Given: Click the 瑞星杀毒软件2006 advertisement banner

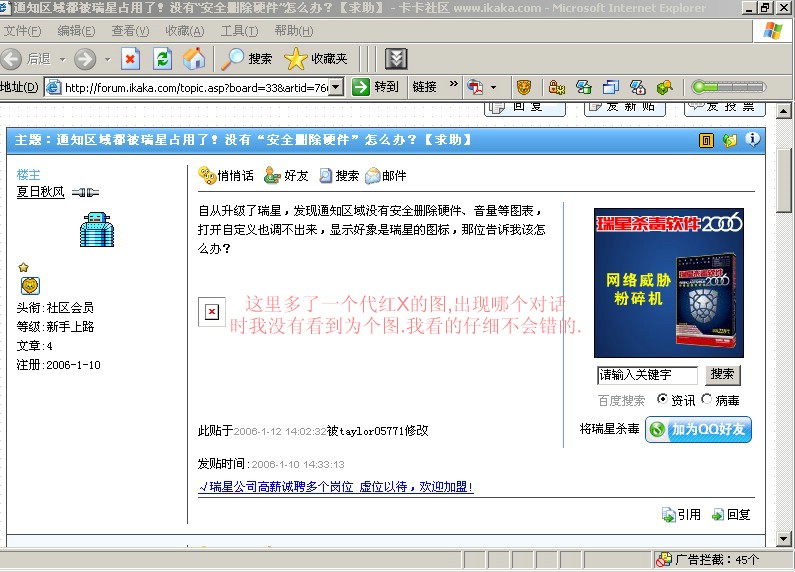Looking at the screenshot, I should [x=669, y=282].
